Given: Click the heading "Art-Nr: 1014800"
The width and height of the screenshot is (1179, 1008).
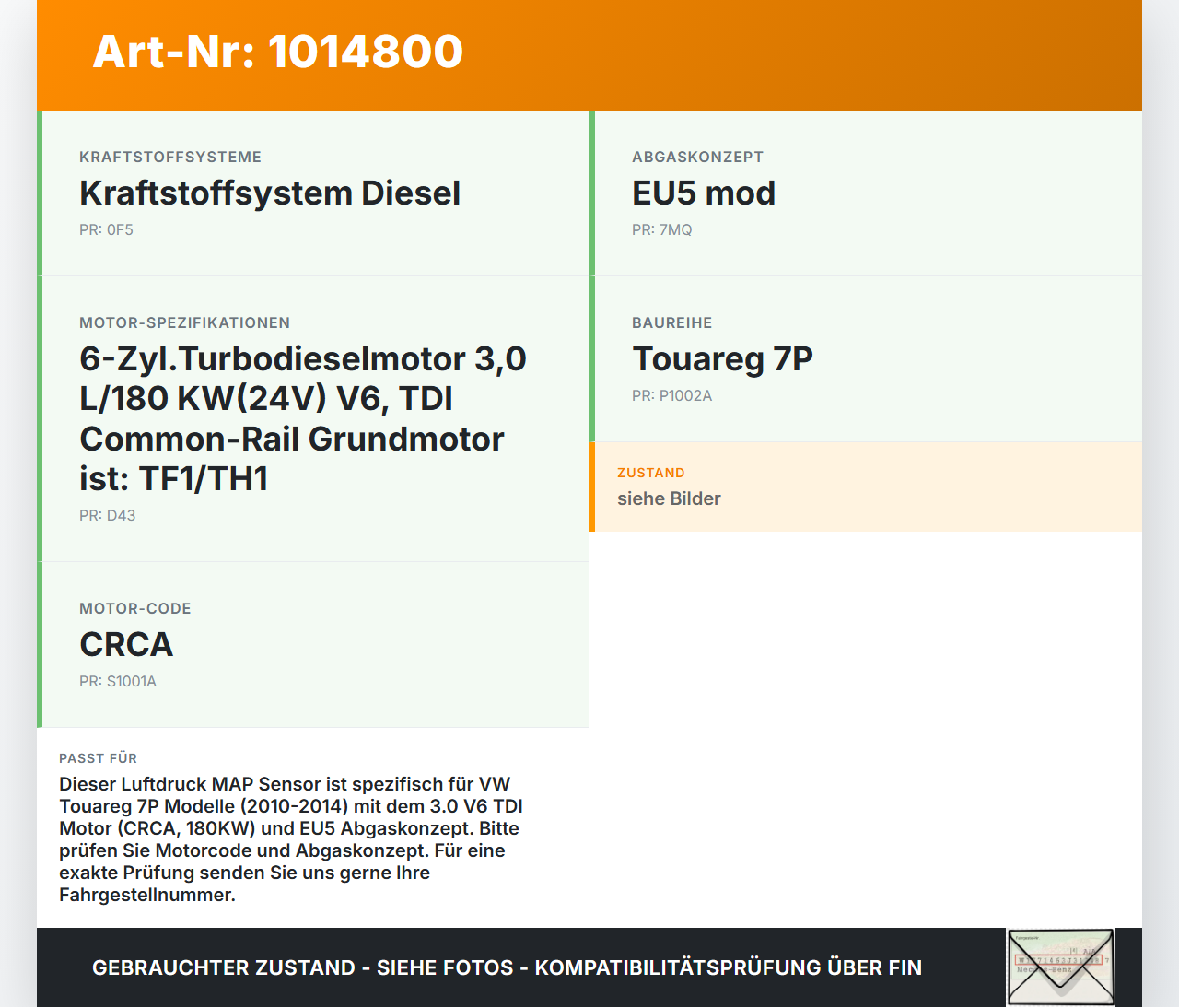Looking at the screenshot, I should point(278,52).
